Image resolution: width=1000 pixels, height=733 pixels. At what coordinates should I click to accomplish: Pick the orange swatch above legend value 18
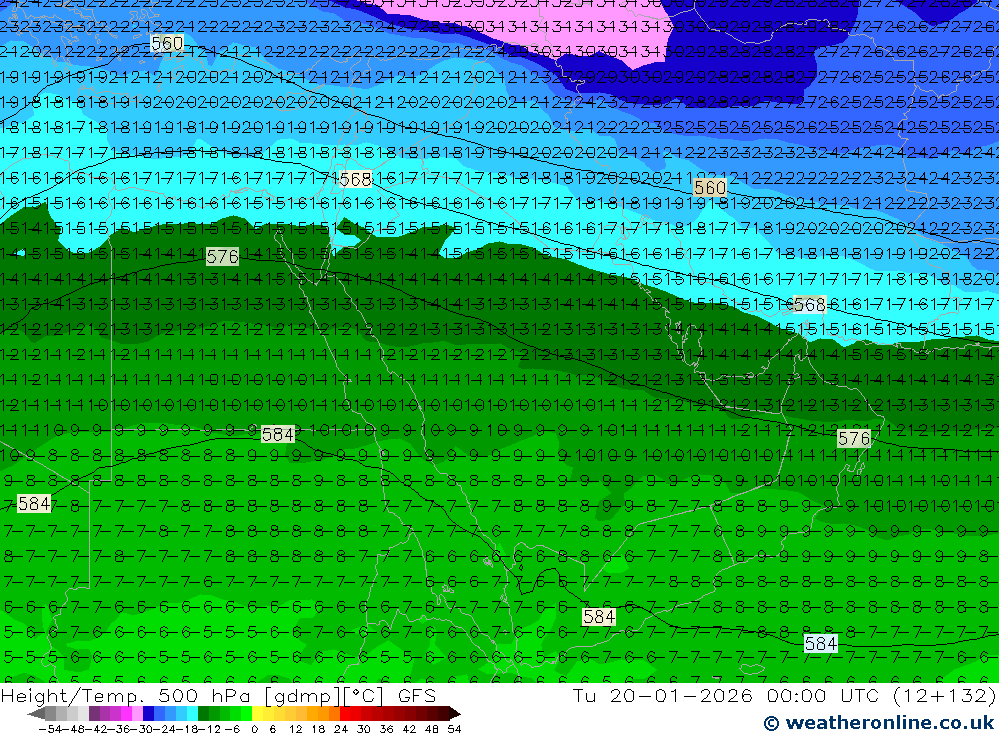(x=323, y=714)
